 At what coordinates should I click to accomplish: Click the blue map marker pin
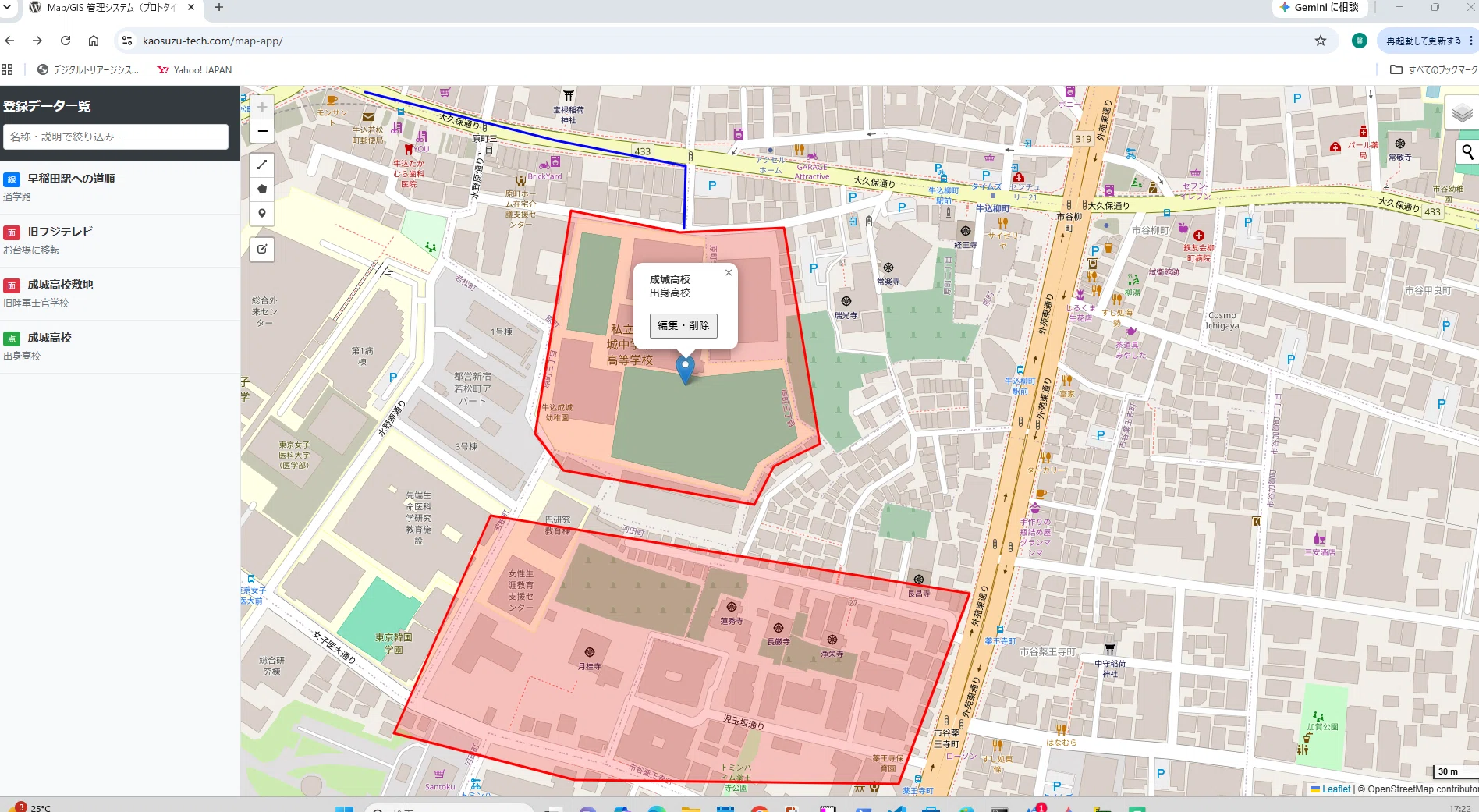point(685,370)
